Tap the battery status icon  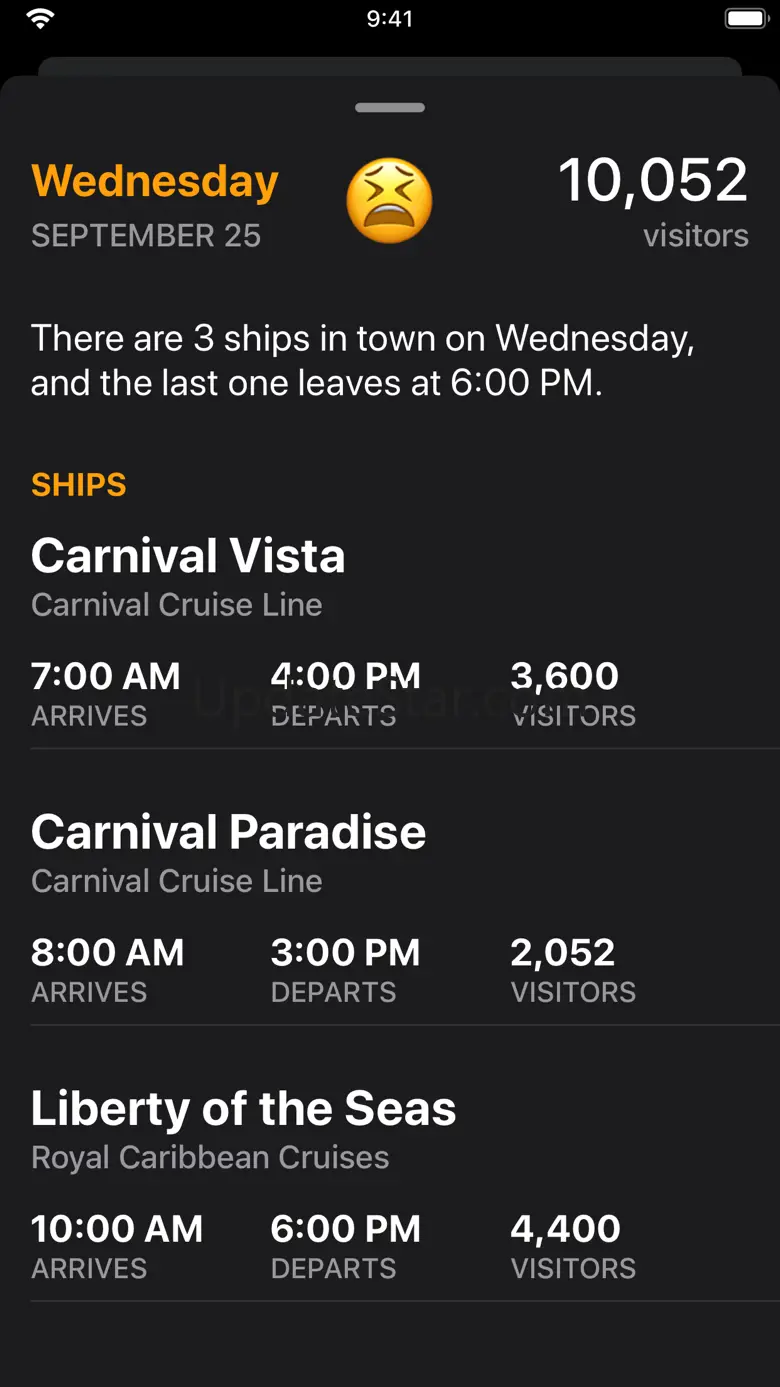click(x=743, y=19)
